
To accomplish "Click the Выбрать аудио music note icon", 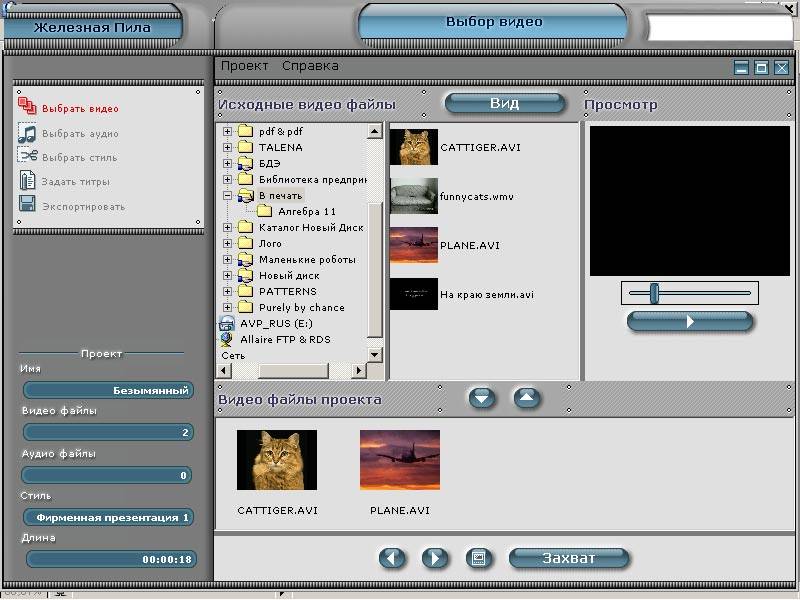I will click(x=27, y=133).
